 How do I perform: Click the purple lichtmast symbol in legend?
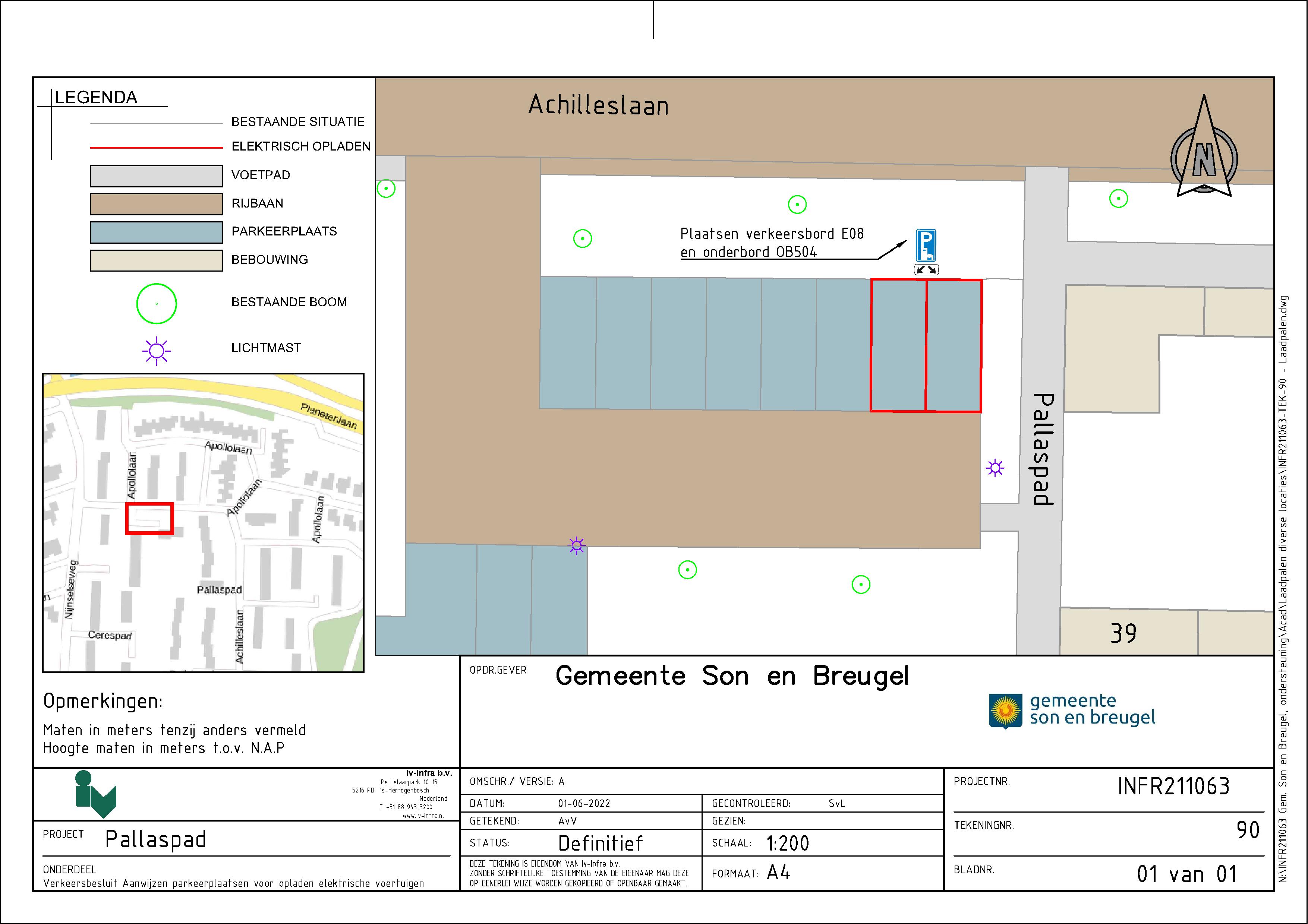point(156,351)
